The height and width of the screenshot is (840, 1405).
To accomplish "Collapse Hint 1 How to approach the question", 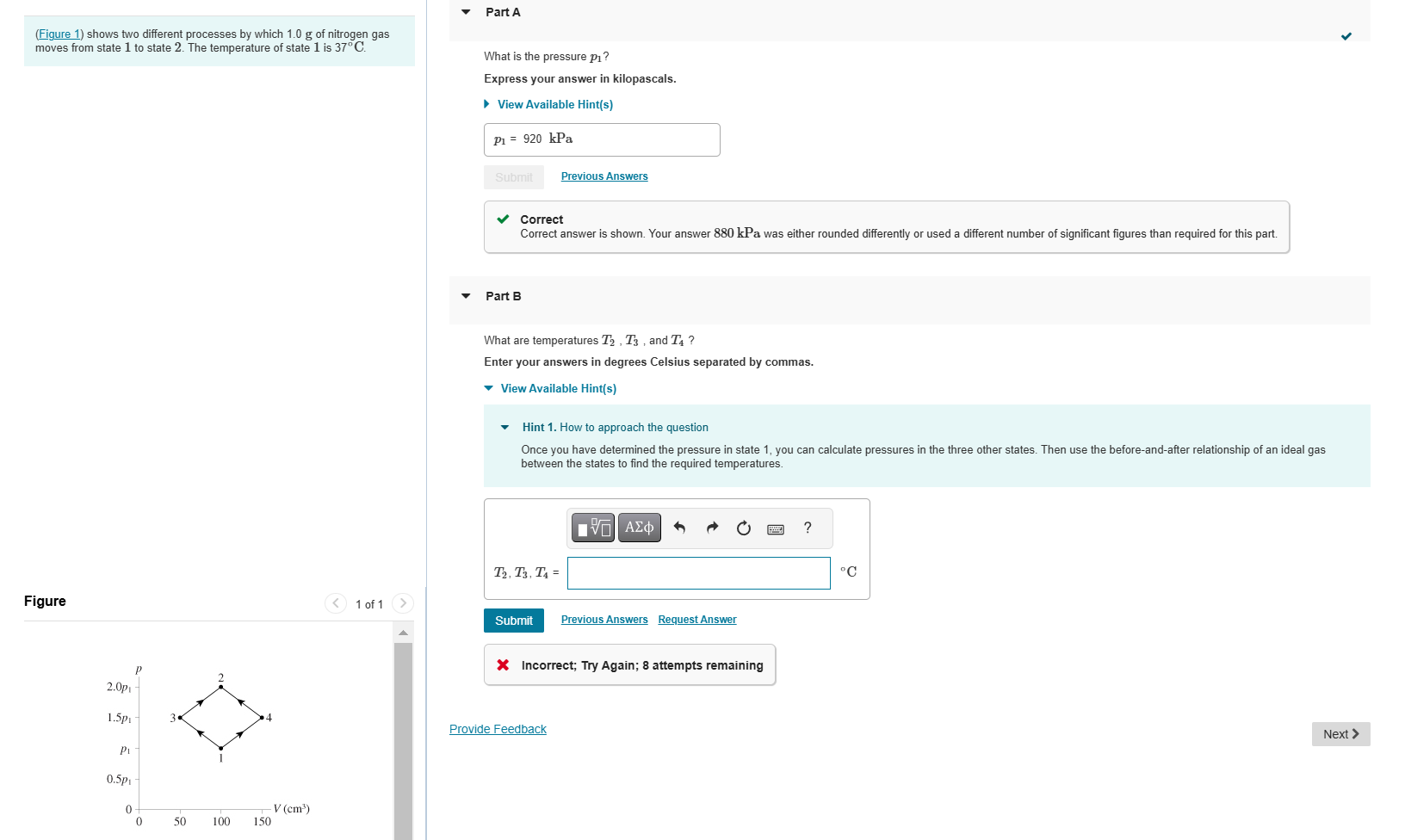I will [505, 427].
